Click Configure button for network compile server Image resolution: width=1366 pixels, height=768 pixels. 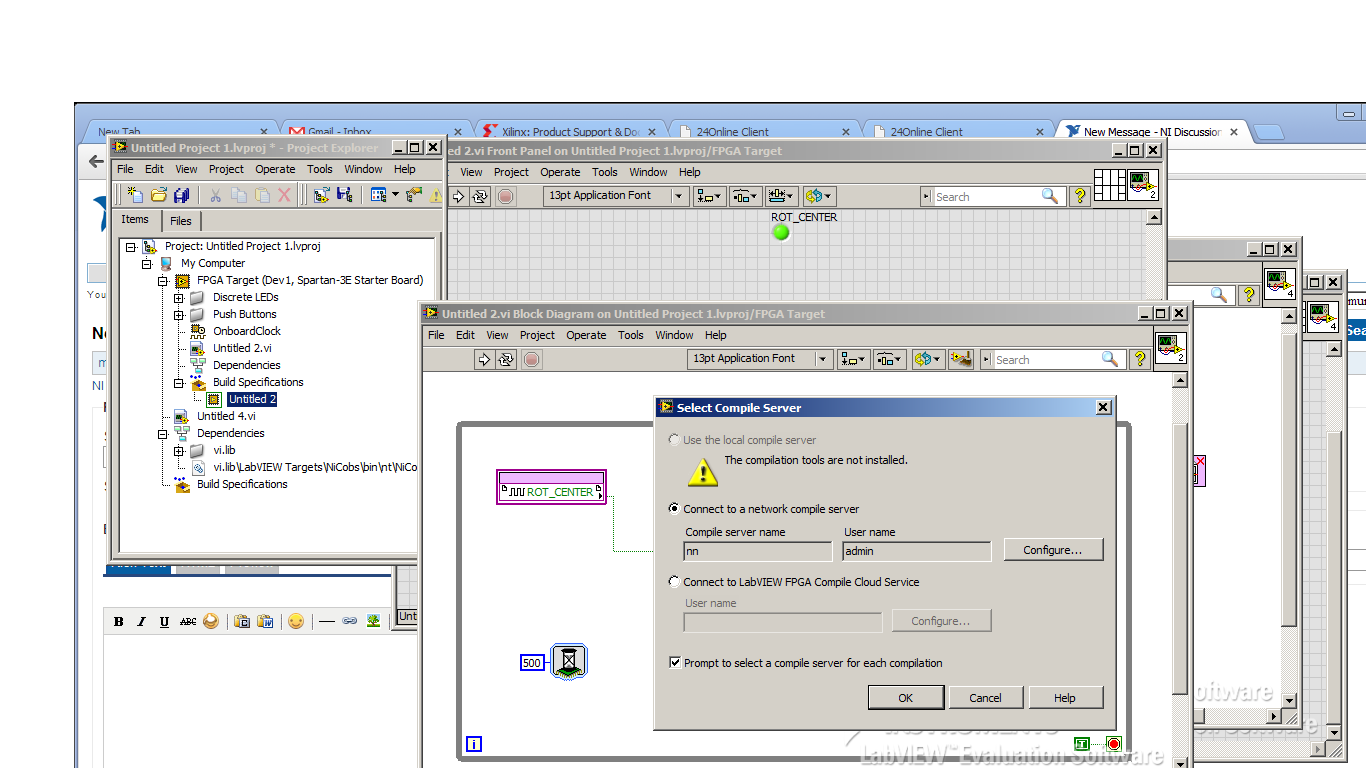tap(1052, 550)
